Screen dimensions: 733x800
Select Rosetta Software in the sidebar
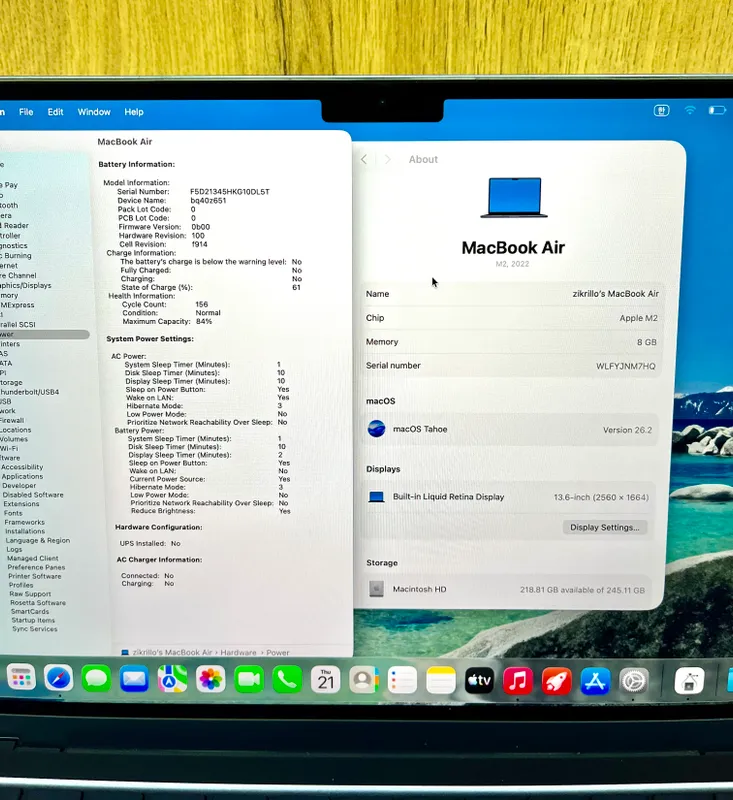(38, 603)
